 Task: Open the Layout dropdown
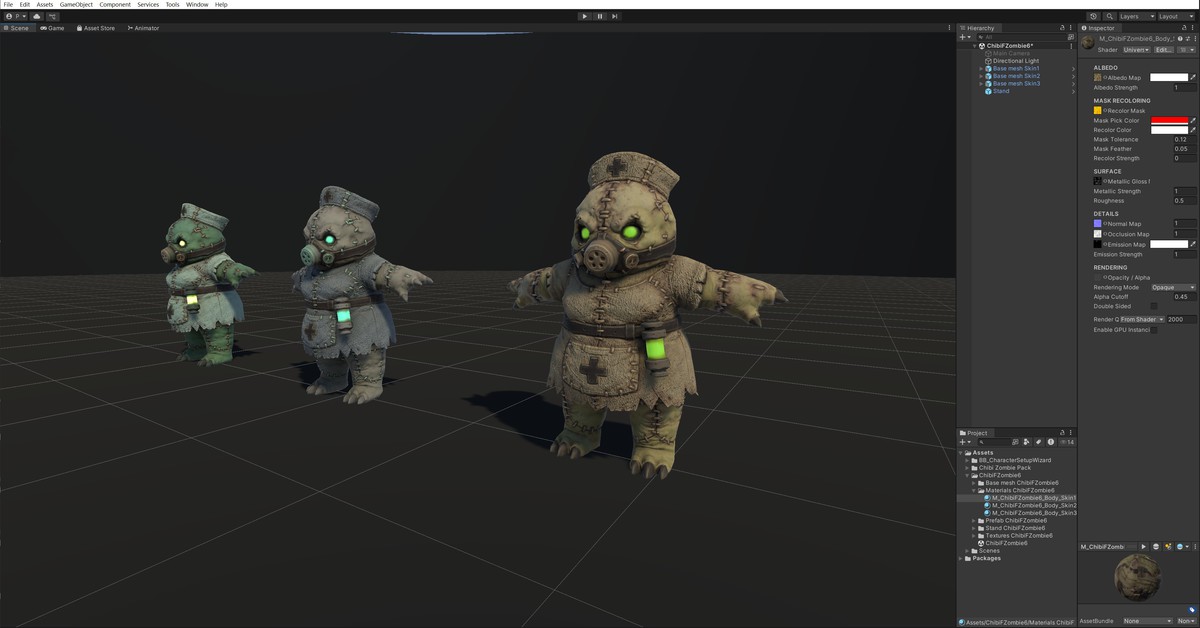(1175, 16)
